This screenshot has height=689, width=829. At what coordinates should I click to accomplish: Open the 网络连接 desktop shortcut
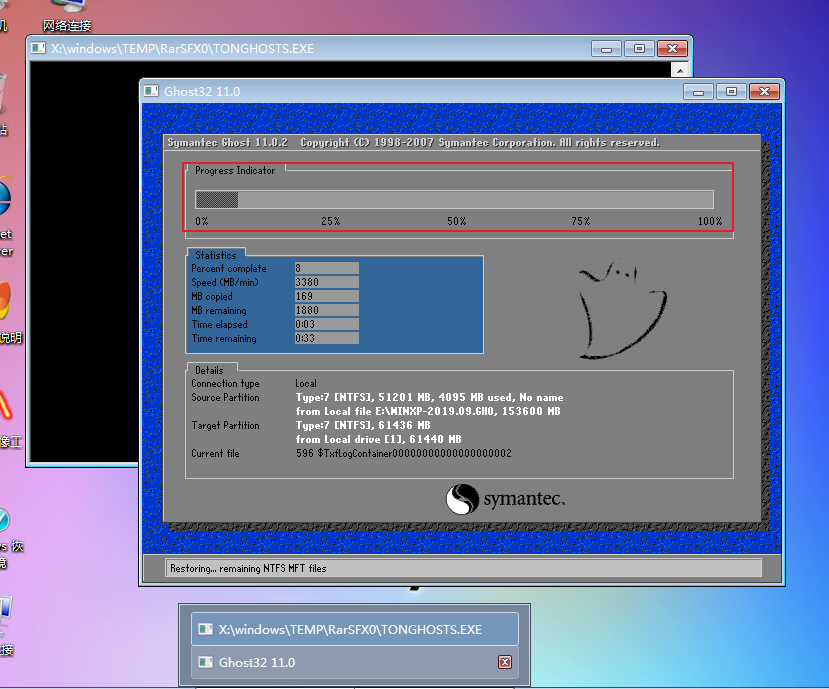(67, 16)
